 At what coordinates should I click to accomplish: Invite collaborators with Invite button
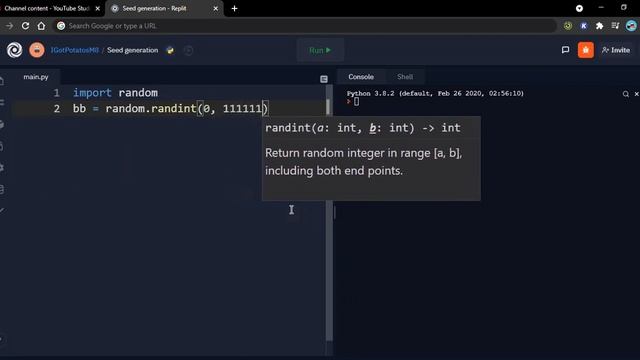616,50
